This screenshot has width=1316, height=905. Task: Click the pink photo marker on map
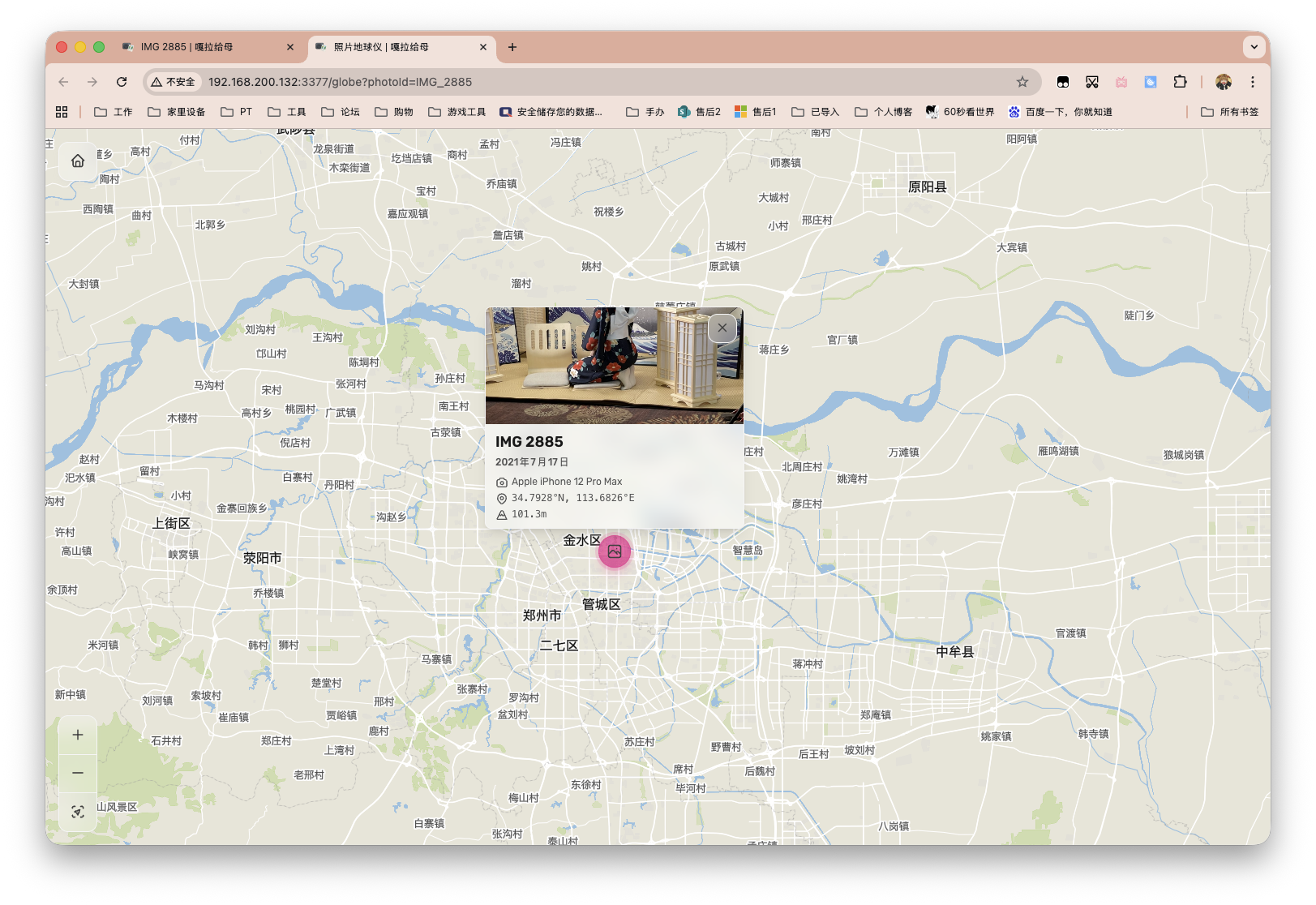pos(615,551)
